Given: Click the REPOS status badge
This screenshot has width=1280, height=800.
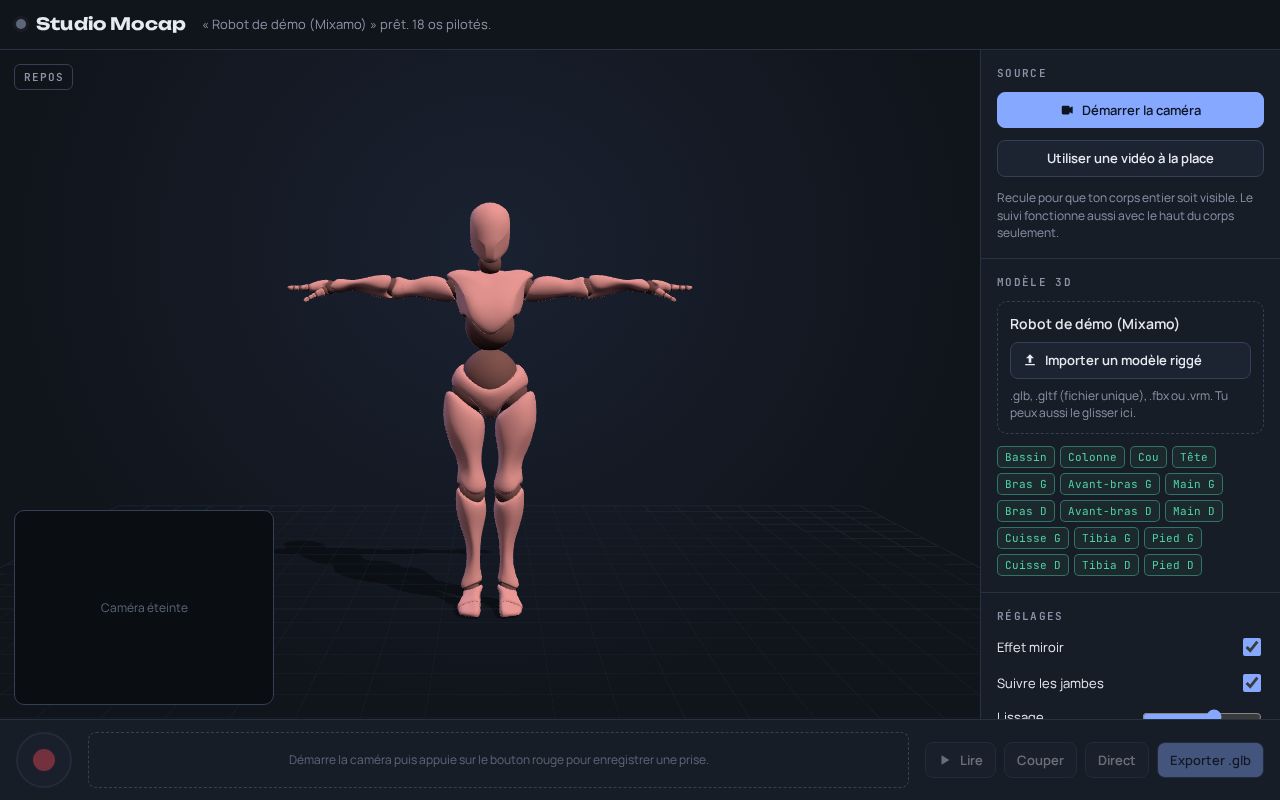Looking at the screenshot, I should 44,77.
